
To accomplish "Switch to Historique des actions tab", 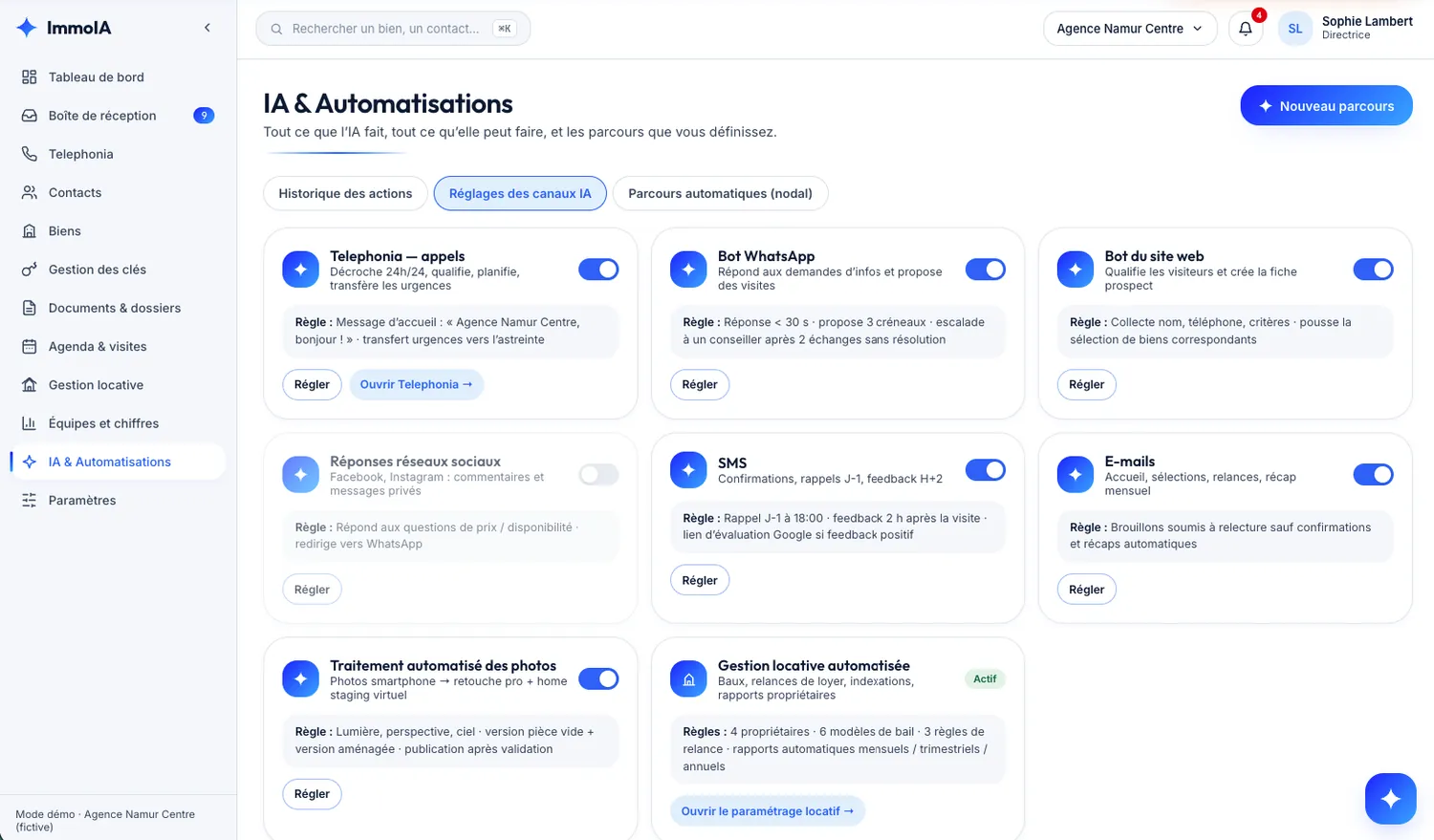I will click(x=345, y=193).
